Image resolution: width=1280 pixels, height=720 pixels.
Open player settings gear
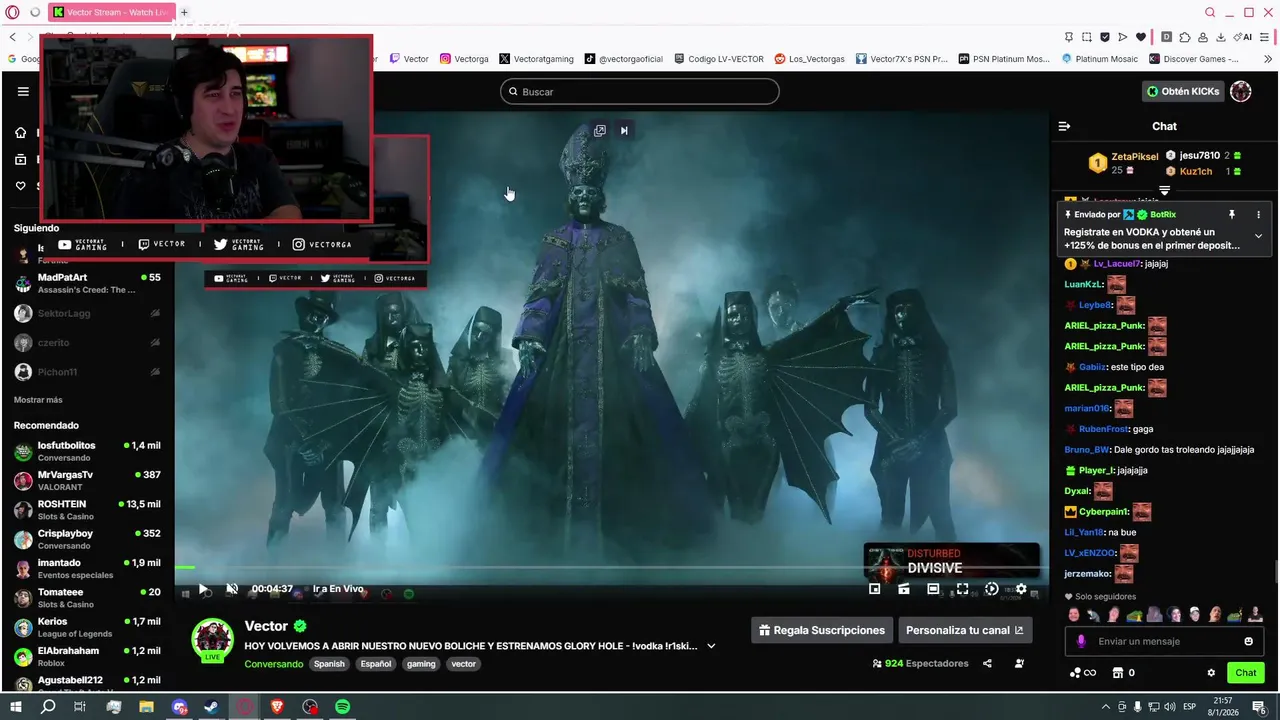[1021, 589]
